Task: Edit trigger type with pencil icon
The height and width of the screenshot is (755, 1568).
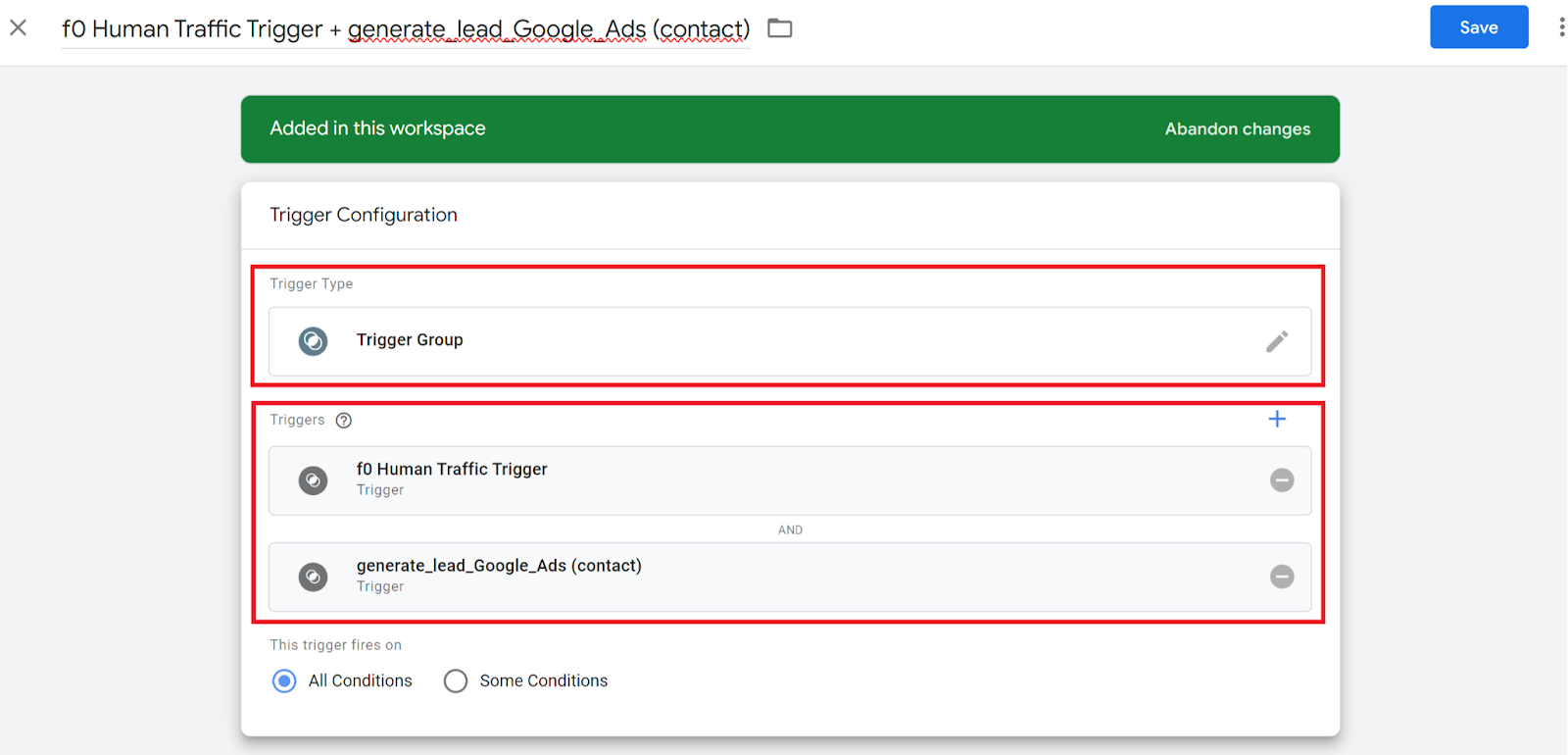Action: click(x=1276, y=341)
